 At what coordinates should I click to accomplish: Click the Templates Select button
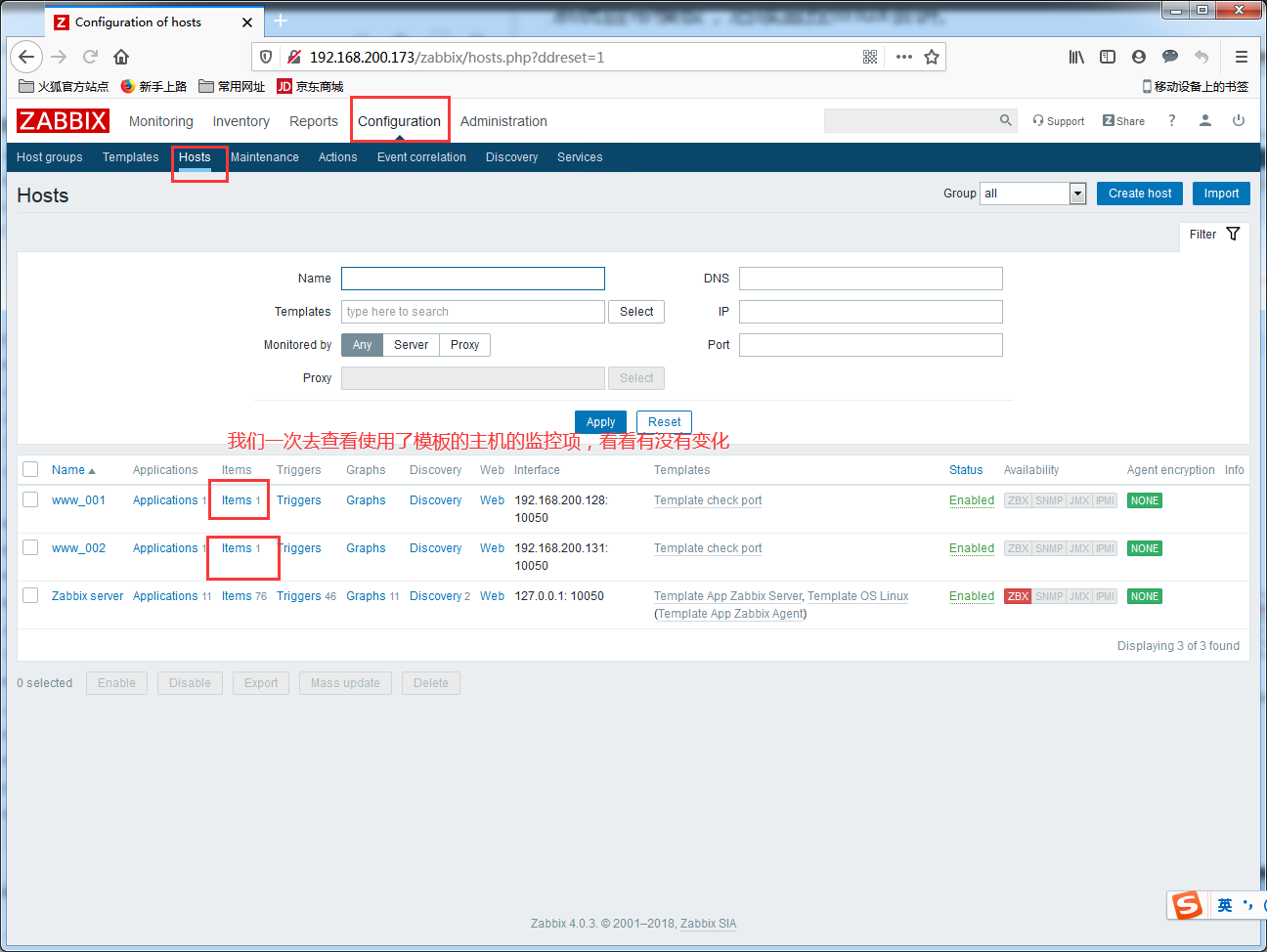click(636, 312)
